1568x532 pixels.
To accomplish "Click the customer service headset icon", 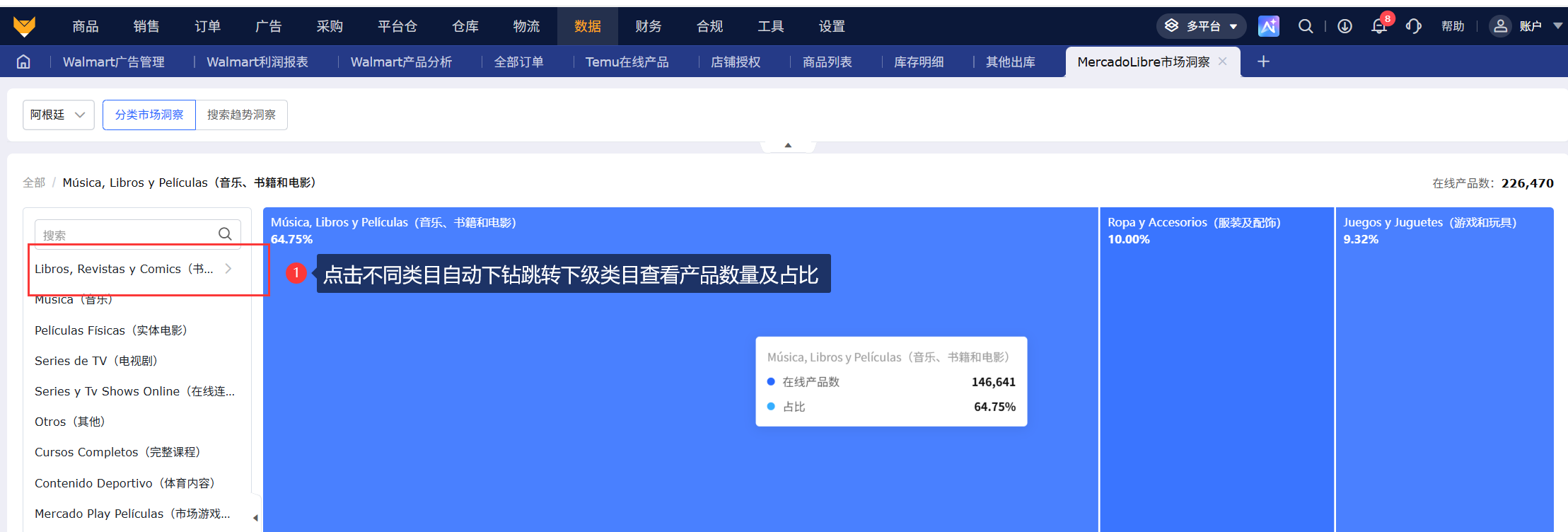I will coord(1414,26).
